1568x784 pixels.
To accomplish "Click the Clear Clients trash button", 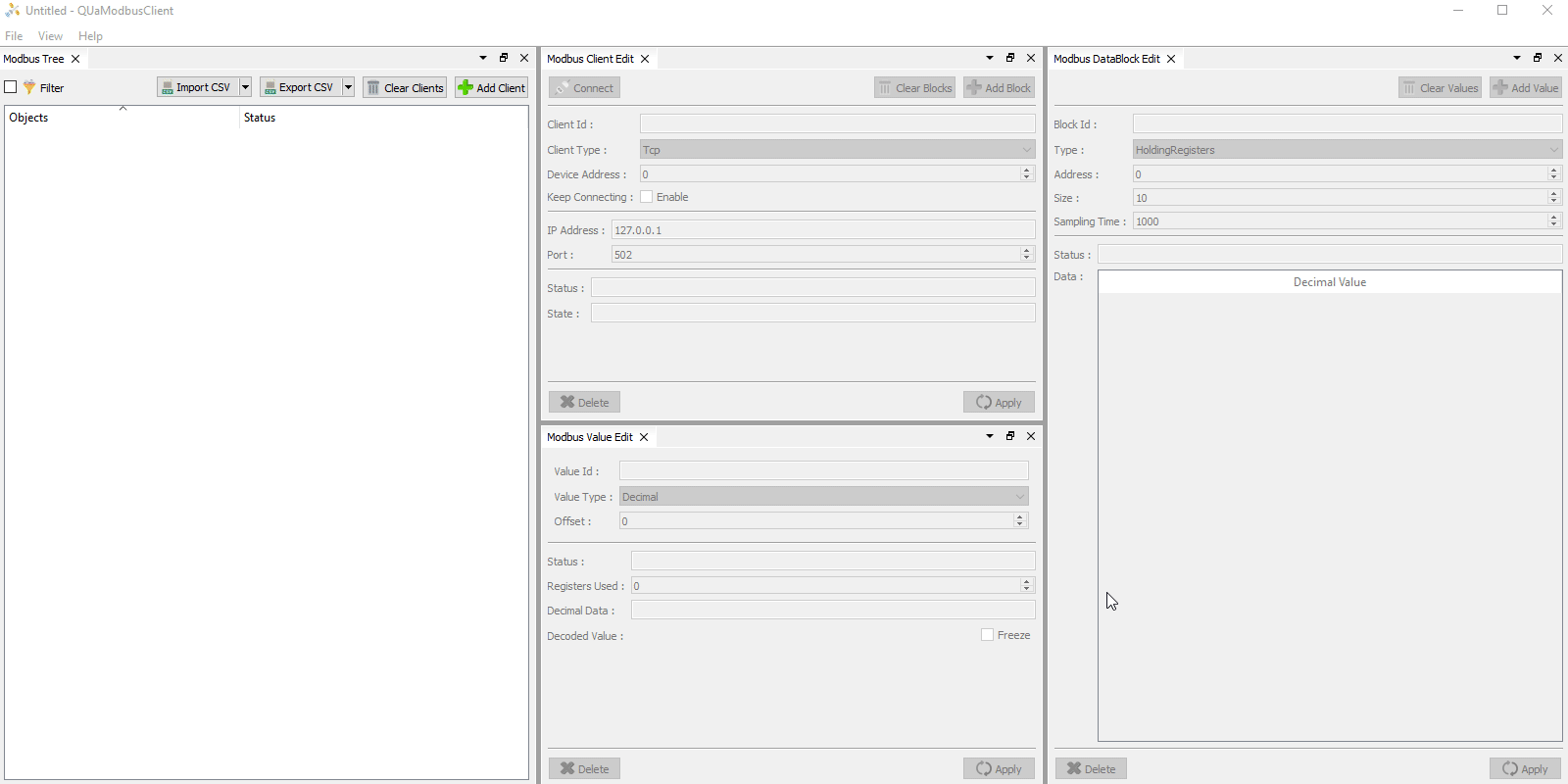I will (x=405, y=87).
